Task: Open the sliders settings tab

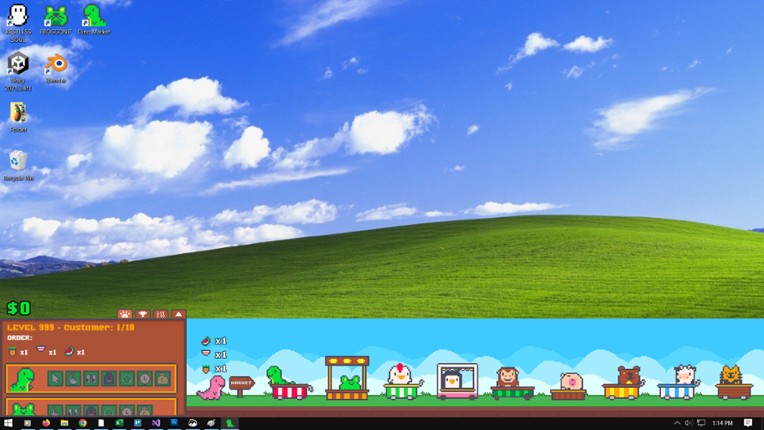Action: point(161,314)
